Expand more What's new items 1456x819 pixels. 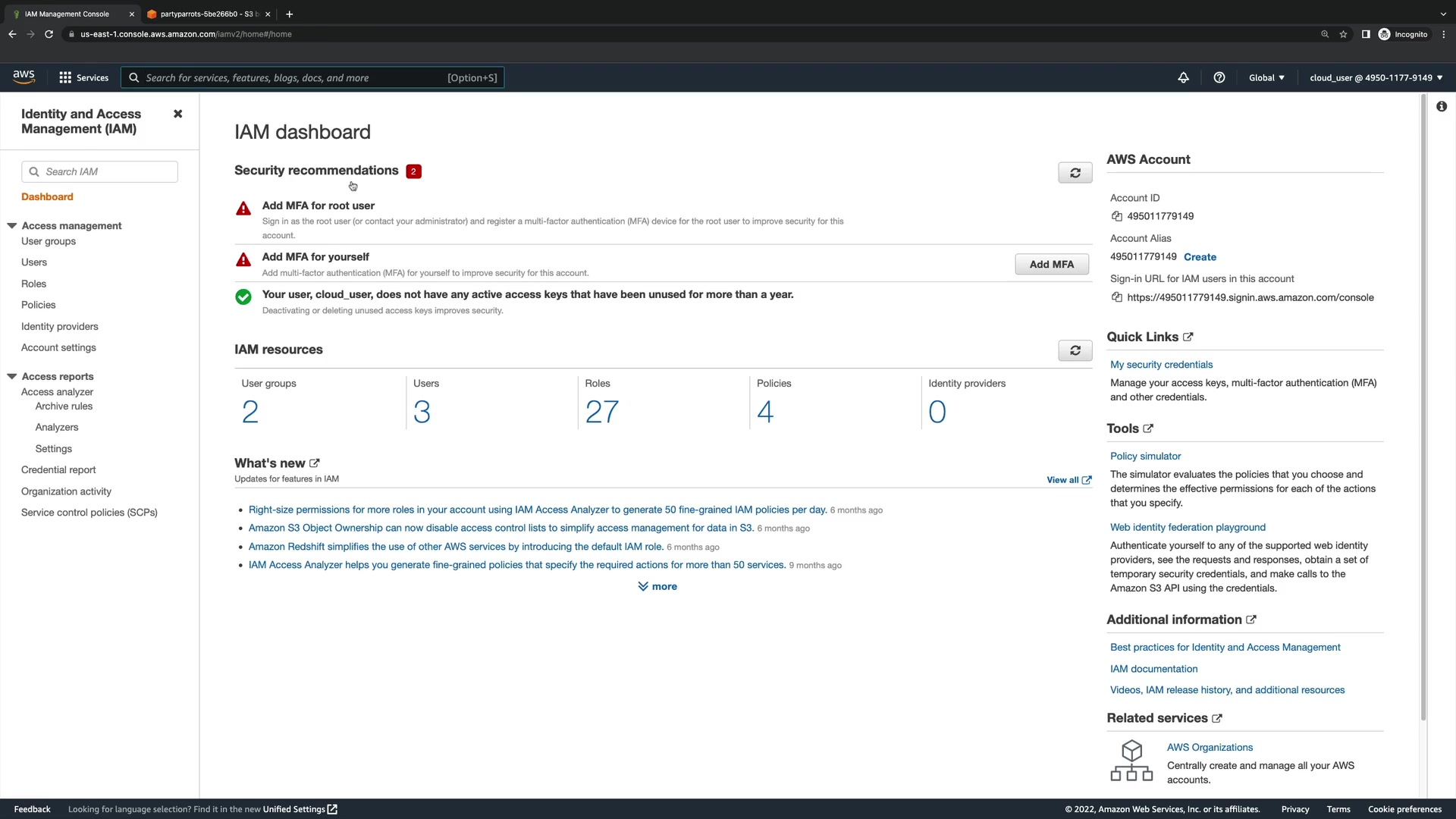point(657,586)
